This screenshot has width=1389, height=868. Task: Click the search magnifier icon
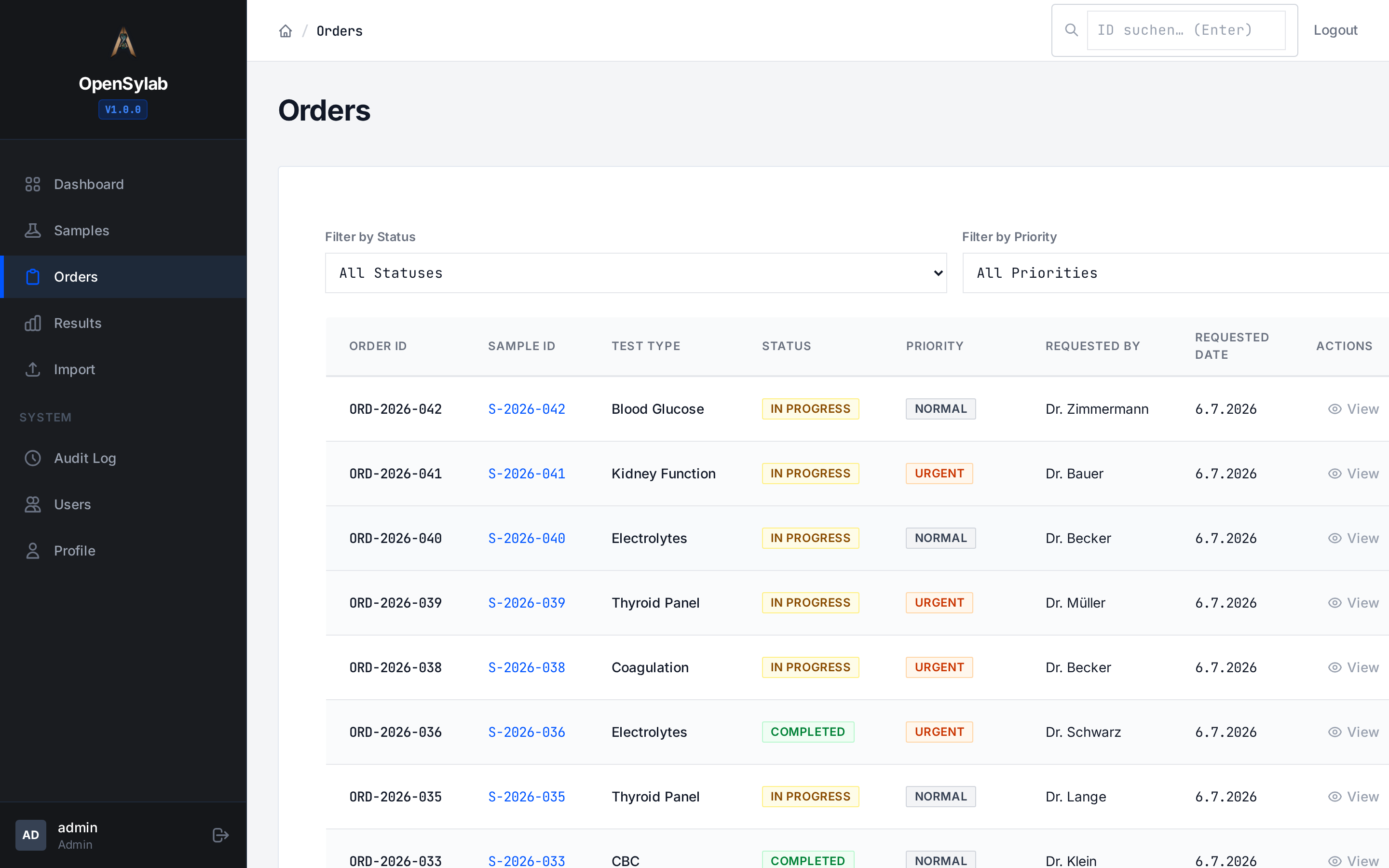pyautogui.click(x=1071, y=30)
